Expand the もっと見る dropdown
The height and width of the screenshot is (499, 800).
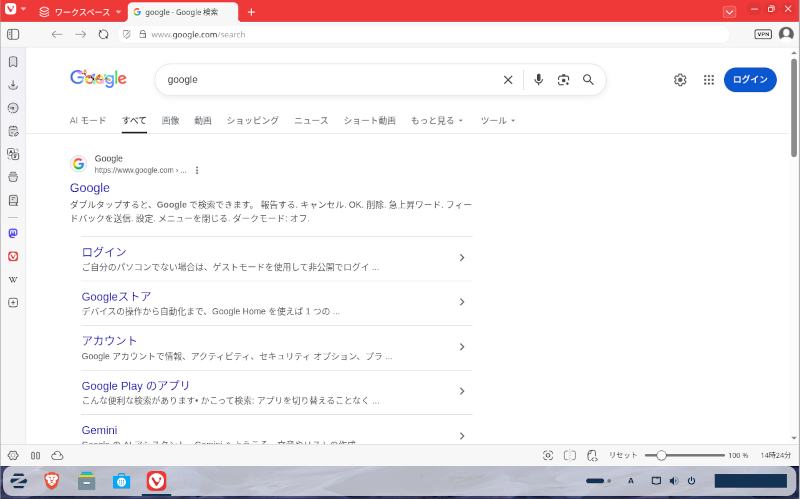[x=437, y=120]
